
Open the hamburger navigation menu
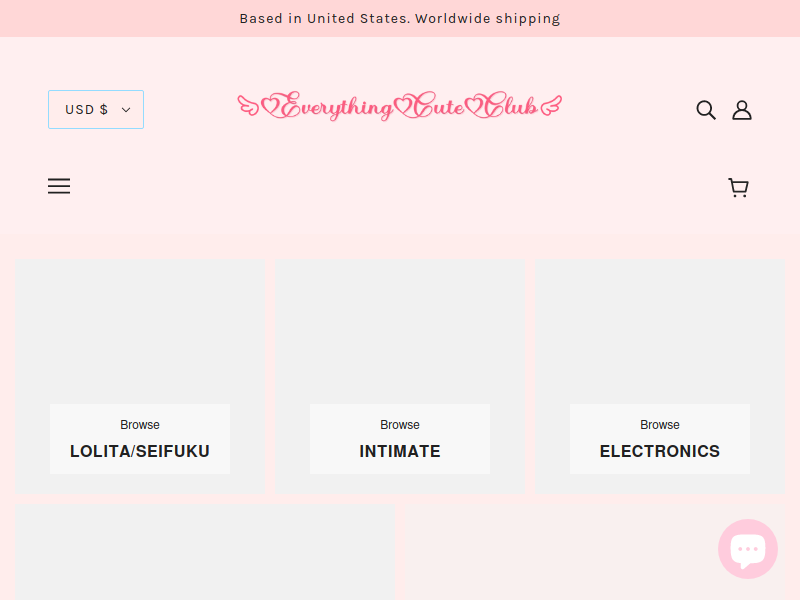click(x=59, y=186)
